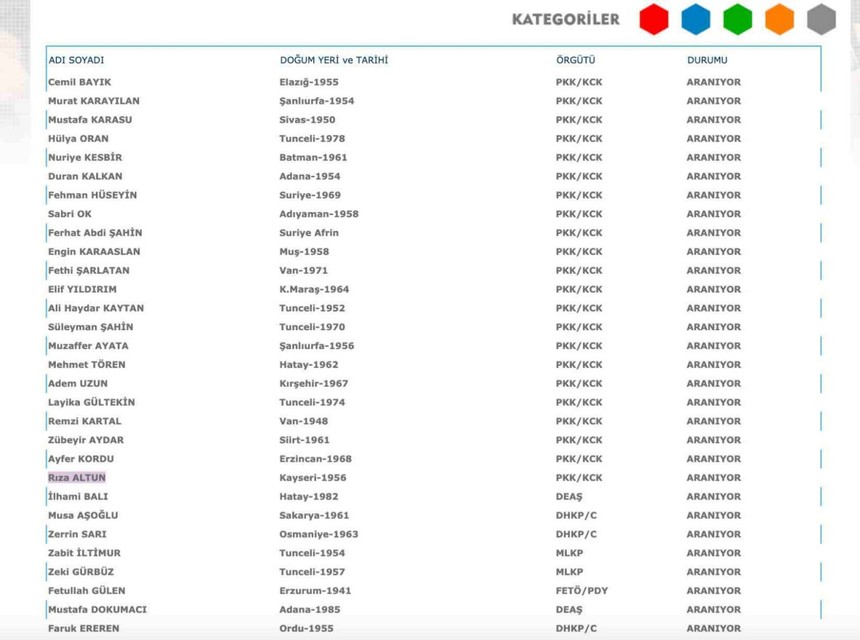Click the Şanlıurfa-1954 birthplace cell
Image resolution: width=860 pixels, height=640 pixels.
point(316,101)
